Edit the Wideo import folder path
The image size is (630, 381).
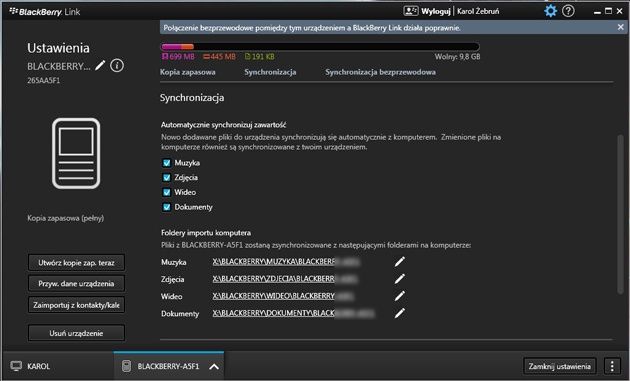click(399, 296)
